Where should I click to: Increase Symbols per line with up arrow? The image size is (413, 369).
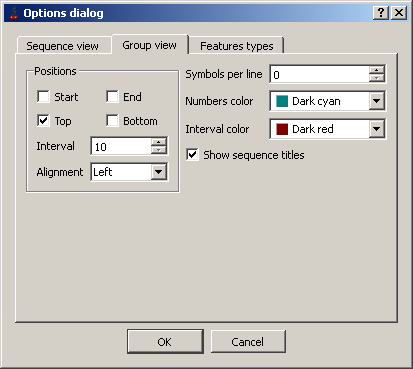coord(377,70)
